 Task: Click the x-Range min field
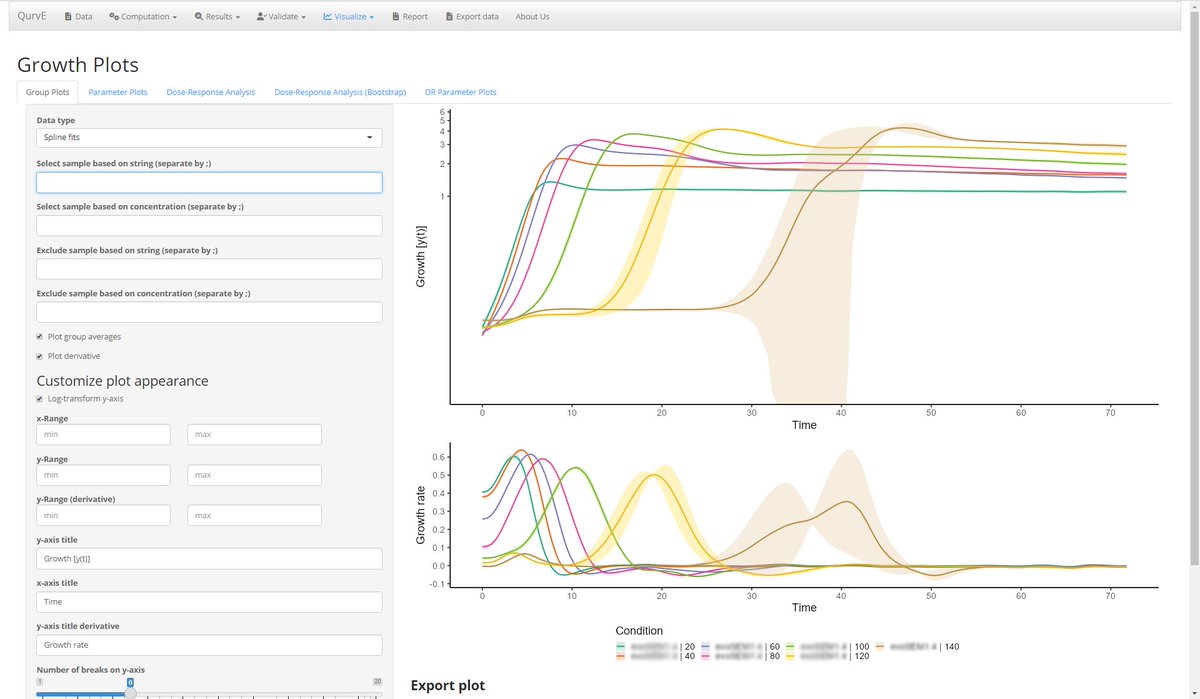[x=103, y=435]
